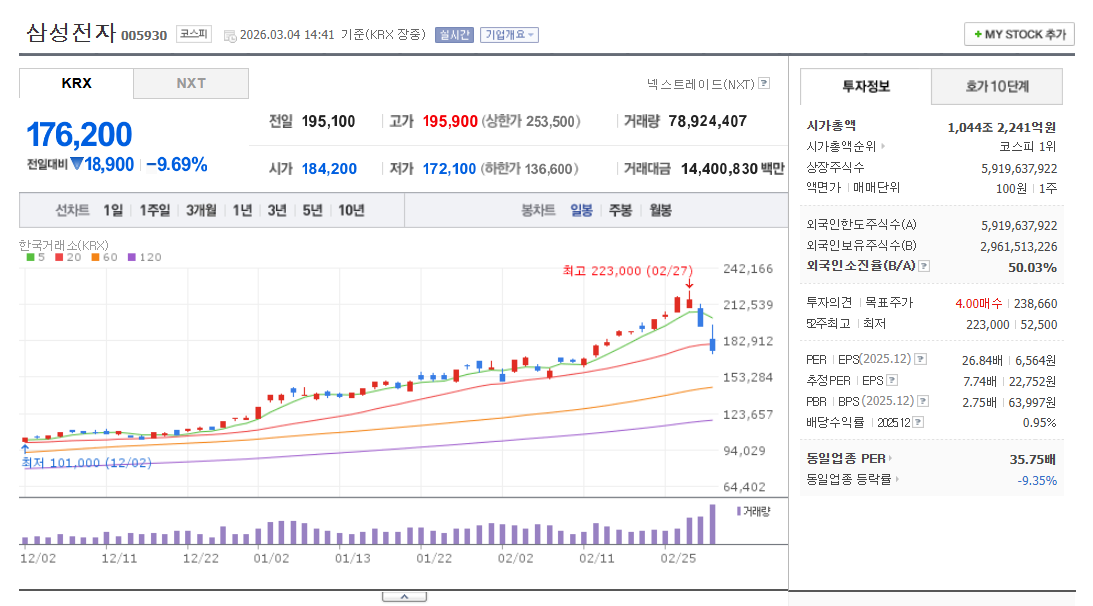
Task: Open help icon next to PBR BPS(2025.12)
Action: pyautogui.click(x=923, y=401)
